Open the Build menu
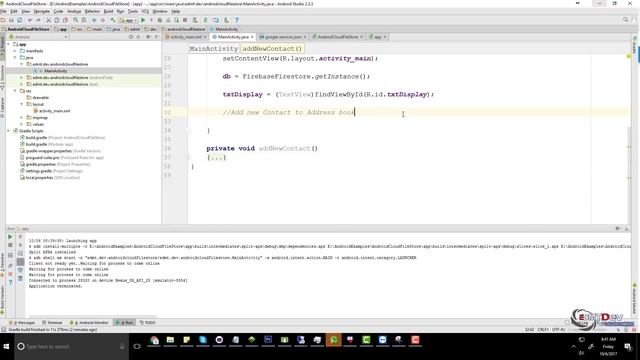The height and width of the screenshot is (360, 640). tap(108, 11)
